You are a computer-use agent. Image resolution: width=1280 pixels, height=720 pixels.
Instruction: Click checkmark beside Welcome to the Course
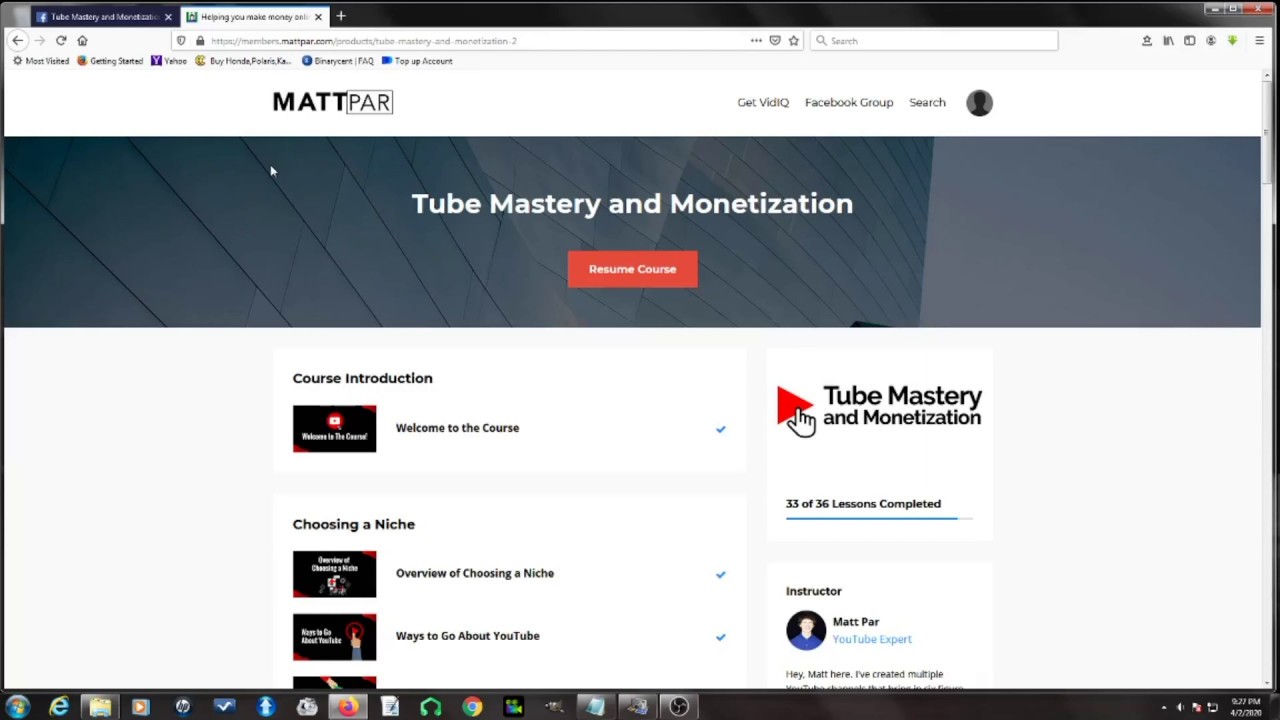click(720, 429)
